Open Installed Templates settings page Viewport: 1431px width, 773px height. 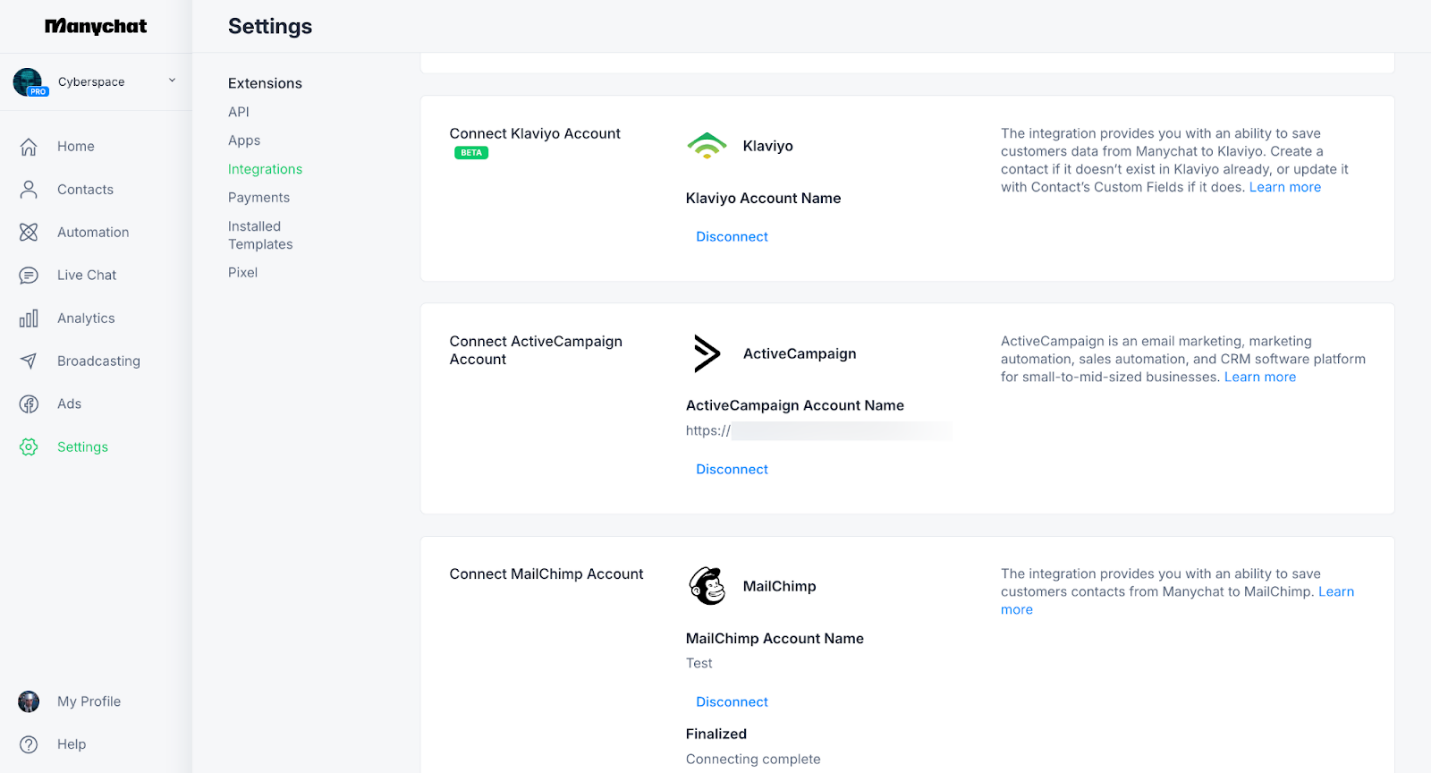pyautogui.click(x=260, y=235)
